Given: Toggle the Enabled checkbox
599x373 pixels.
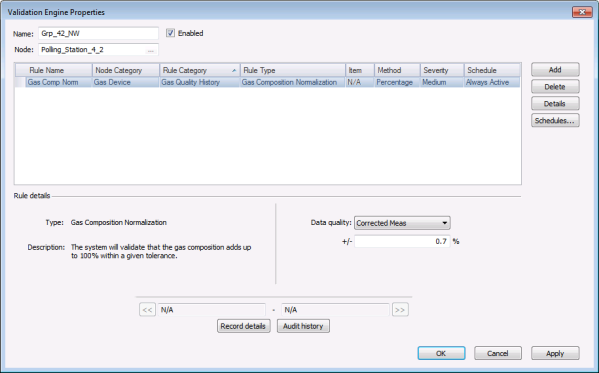Looking at the screenshot, I should [170, 33].
